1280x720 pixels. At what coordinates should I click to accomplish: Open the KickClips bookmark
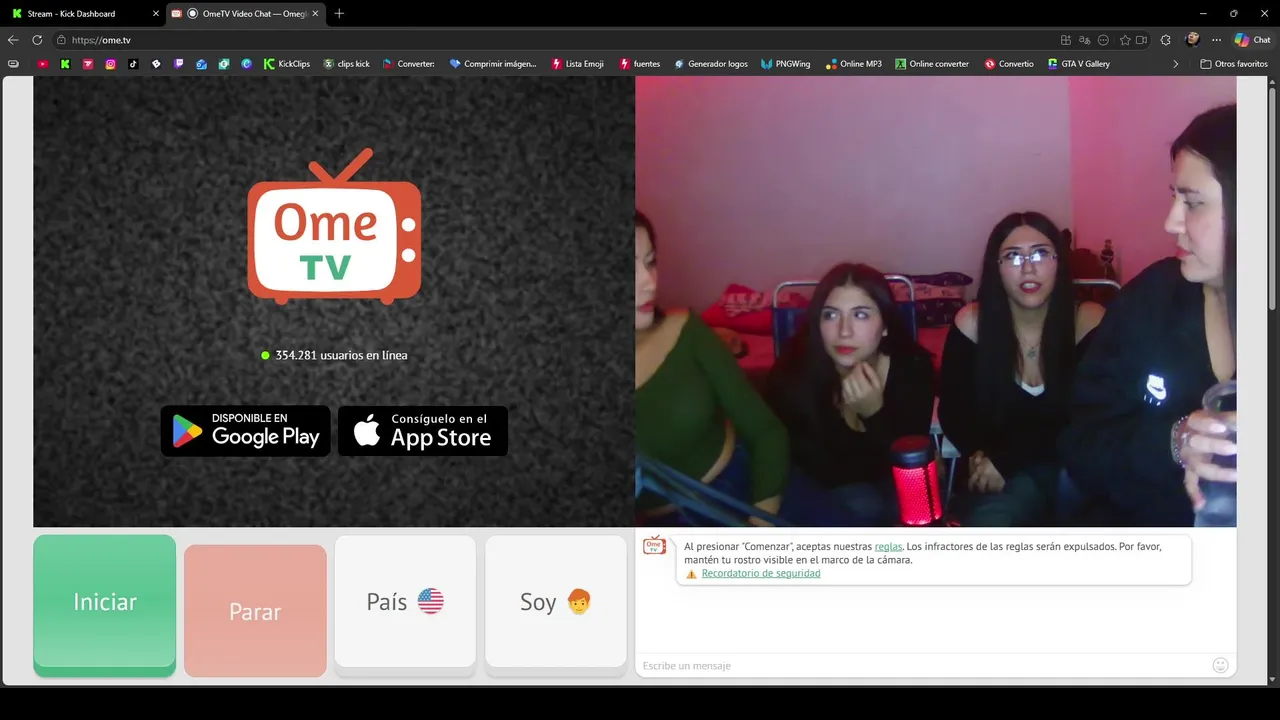(287, 64)
